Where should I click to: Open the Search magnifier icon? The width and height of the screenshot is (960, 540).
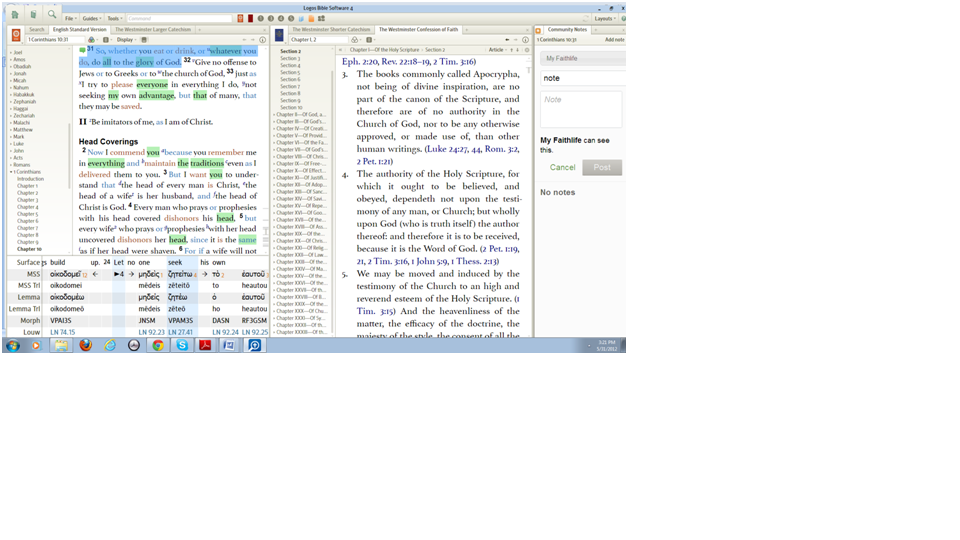[52, 15]
